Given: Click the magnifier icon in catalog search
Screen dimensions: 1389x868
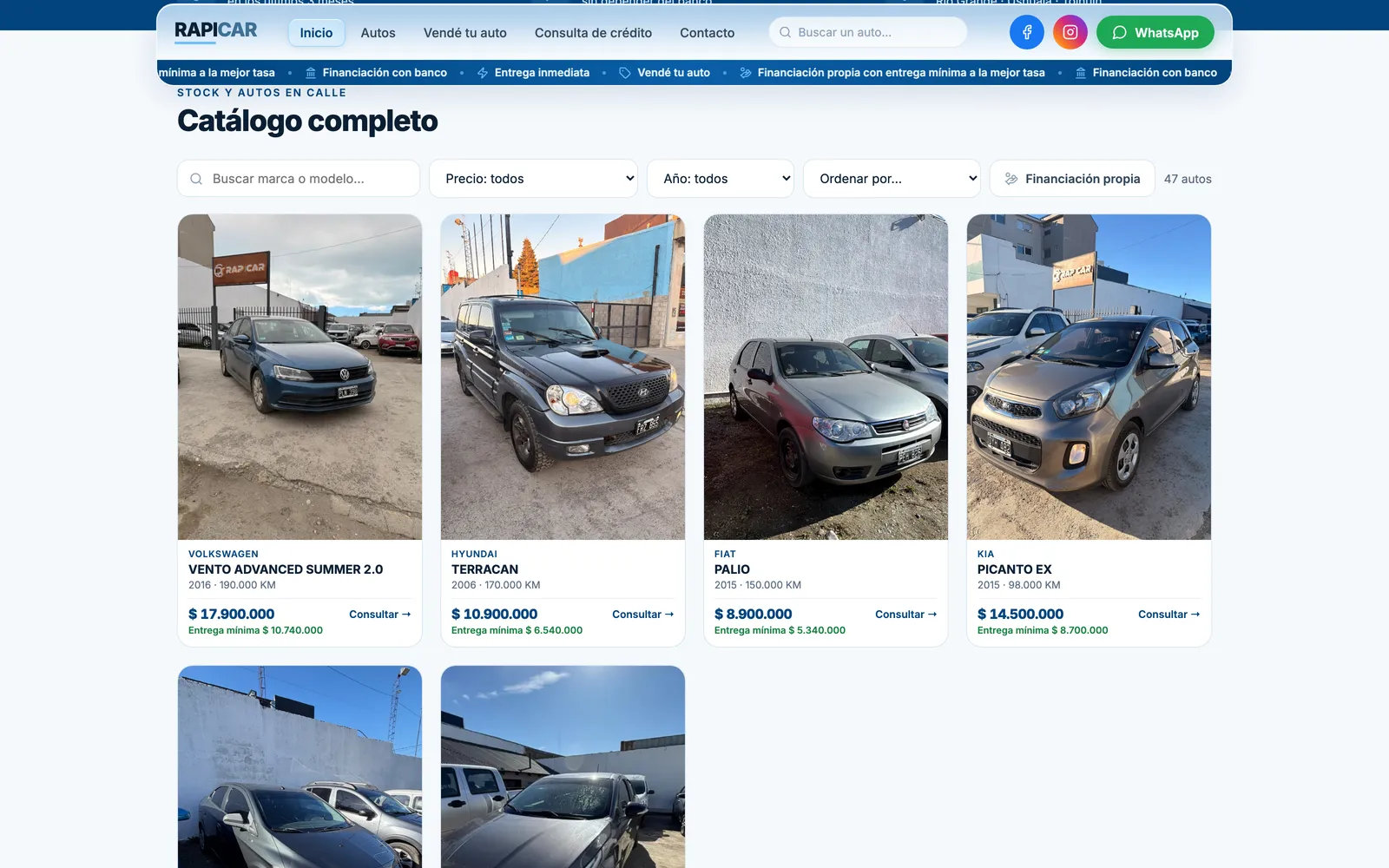Looking at the screenshot, I should coord(196,179).
